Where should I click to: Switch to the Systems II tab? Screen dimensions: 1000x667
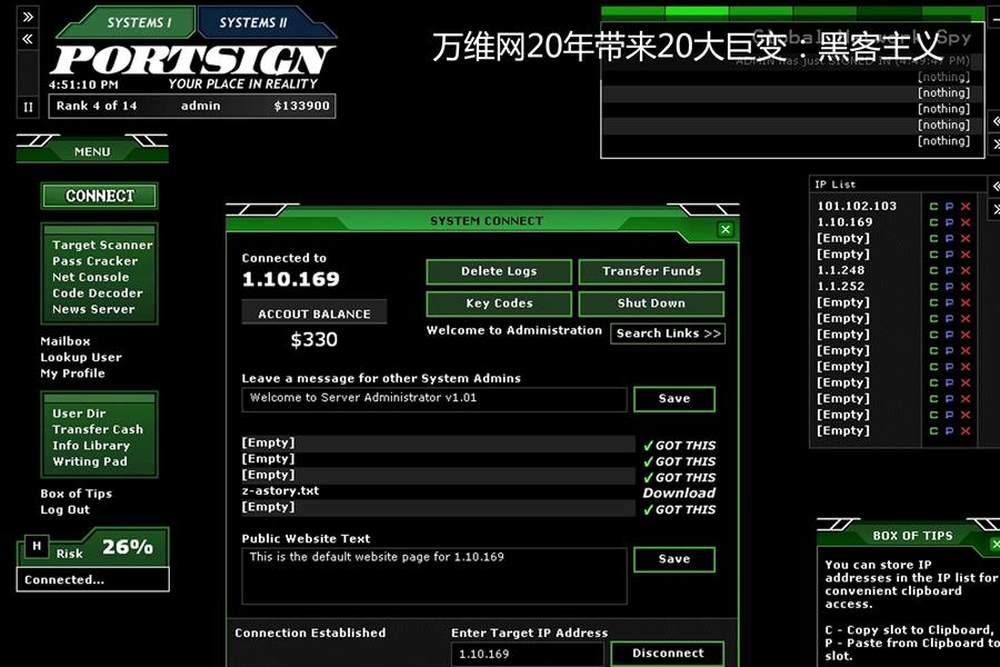click(253, 23)
